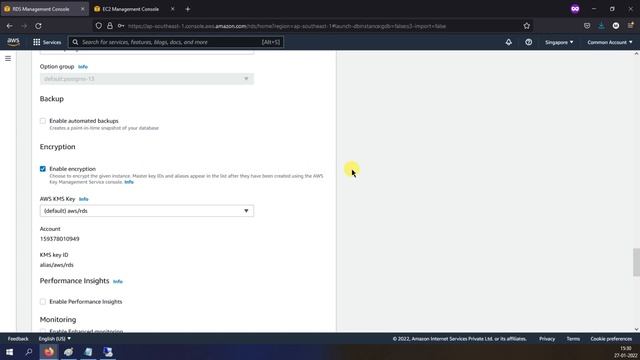Open Info link under Enable encryption
Image resolution: width=640 pixels, height=360 pixels.
pyautogui.click(x=129, y=182)
